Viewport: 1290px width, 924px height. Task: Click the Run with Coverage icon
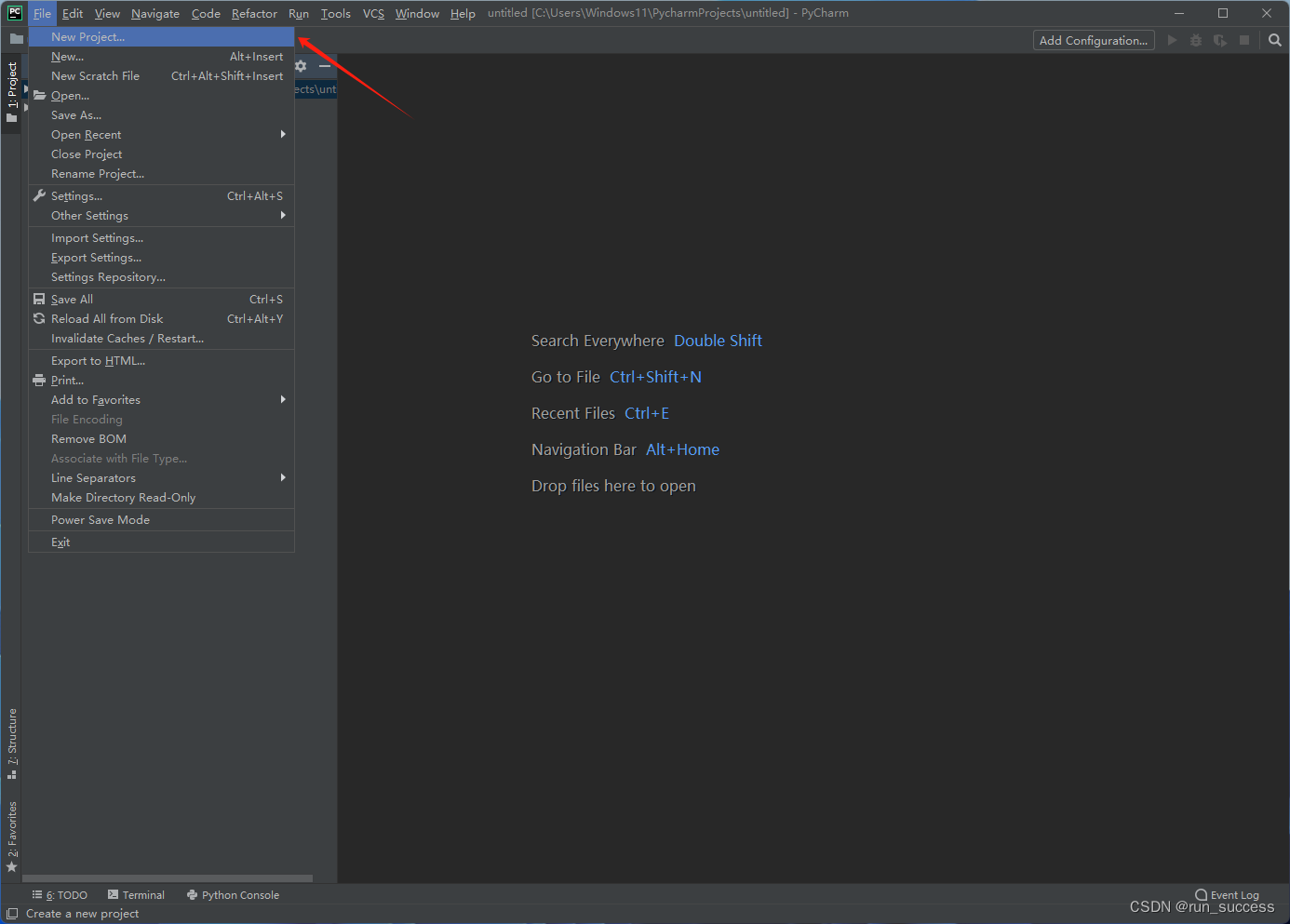[1220, 40]
